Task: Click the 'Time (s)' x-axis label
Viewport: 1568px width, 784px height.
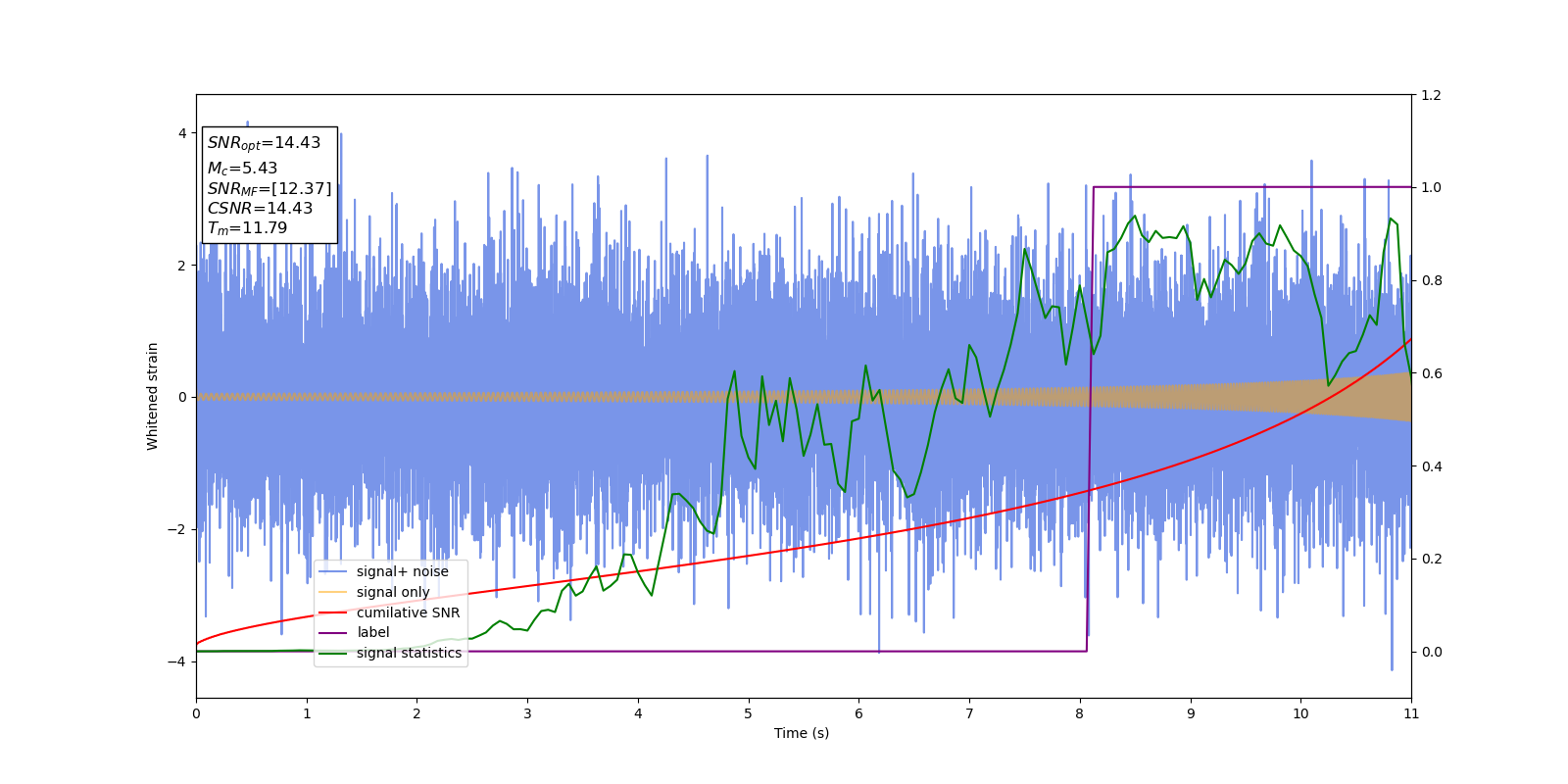Action: pos(802,733)
